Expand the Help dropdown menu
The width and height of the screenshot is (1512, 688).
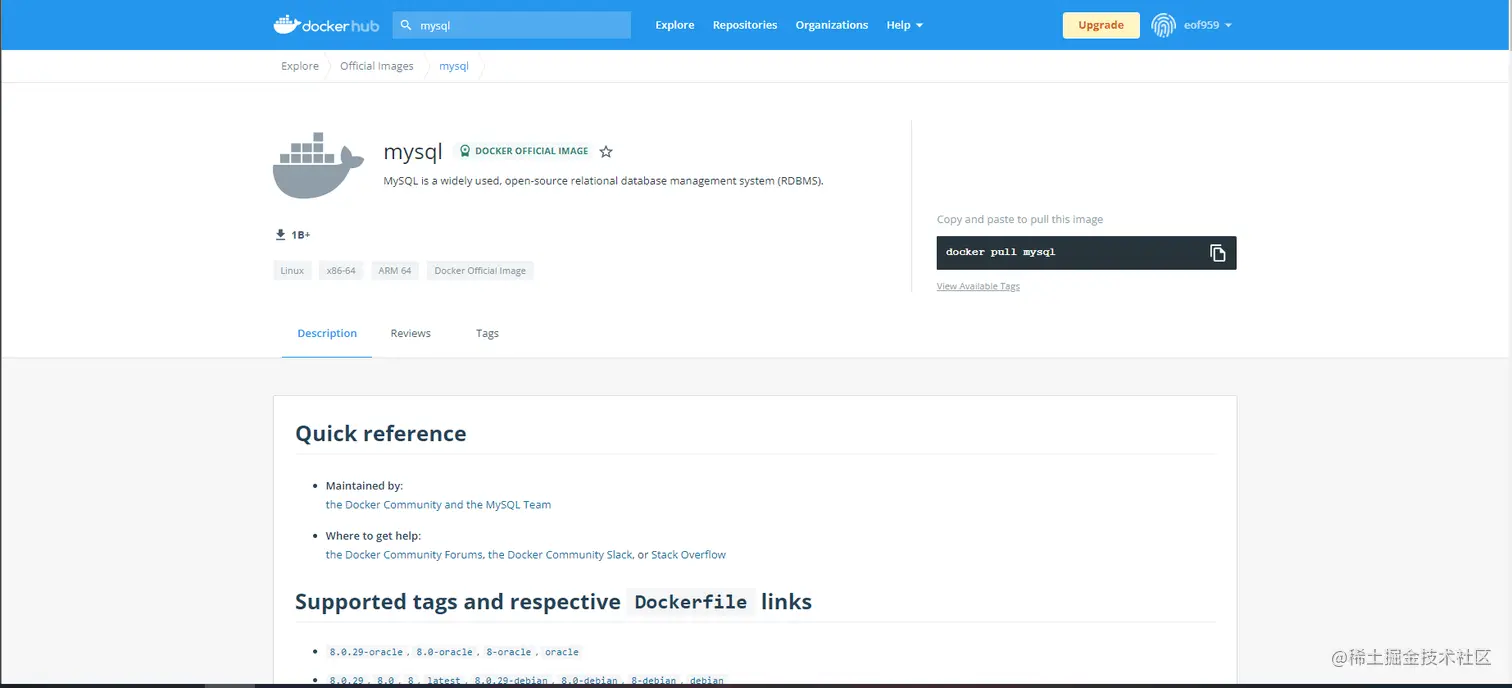pos(905,25)
